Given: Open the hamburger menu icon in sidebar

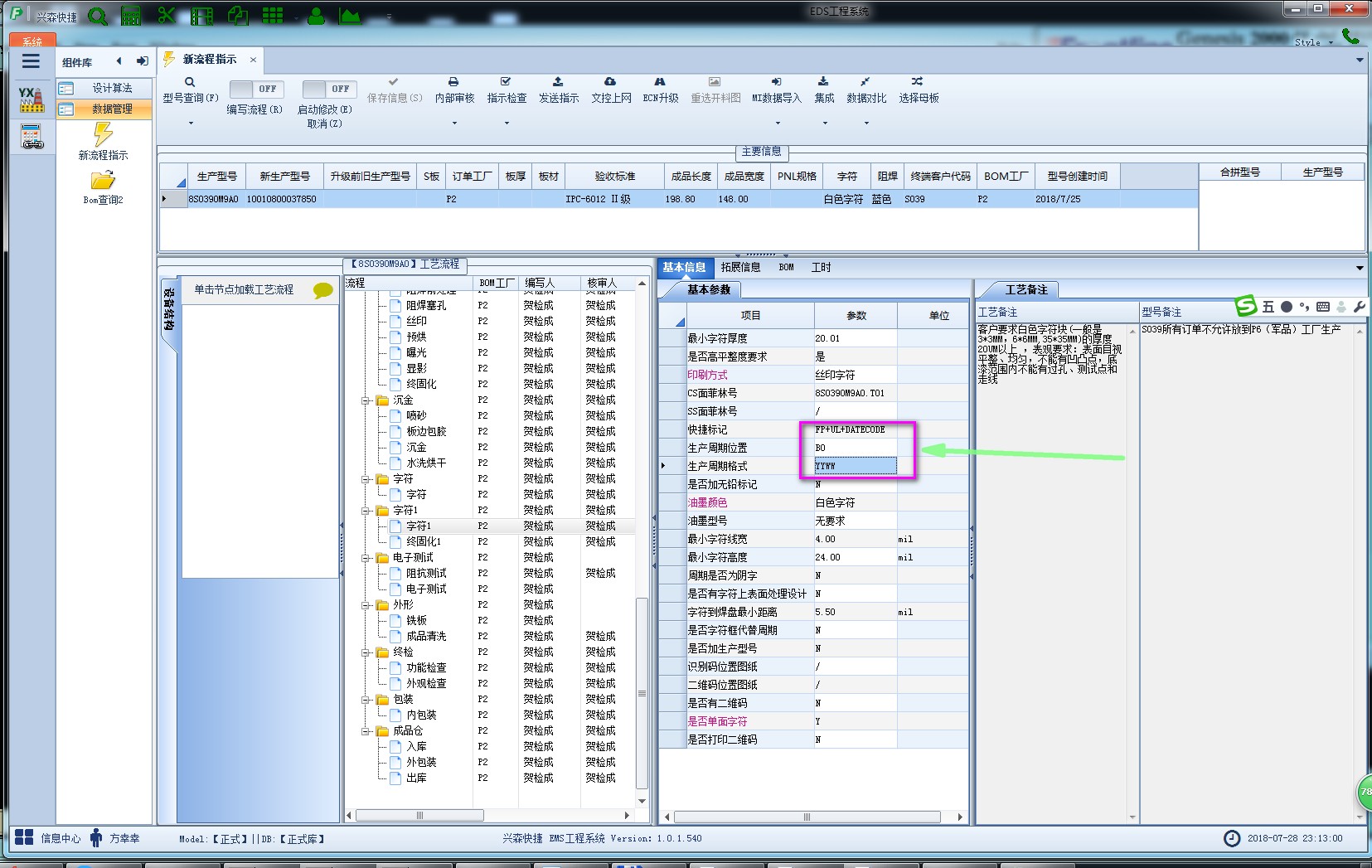Looking at the screenshot, I should click(32, 61).
